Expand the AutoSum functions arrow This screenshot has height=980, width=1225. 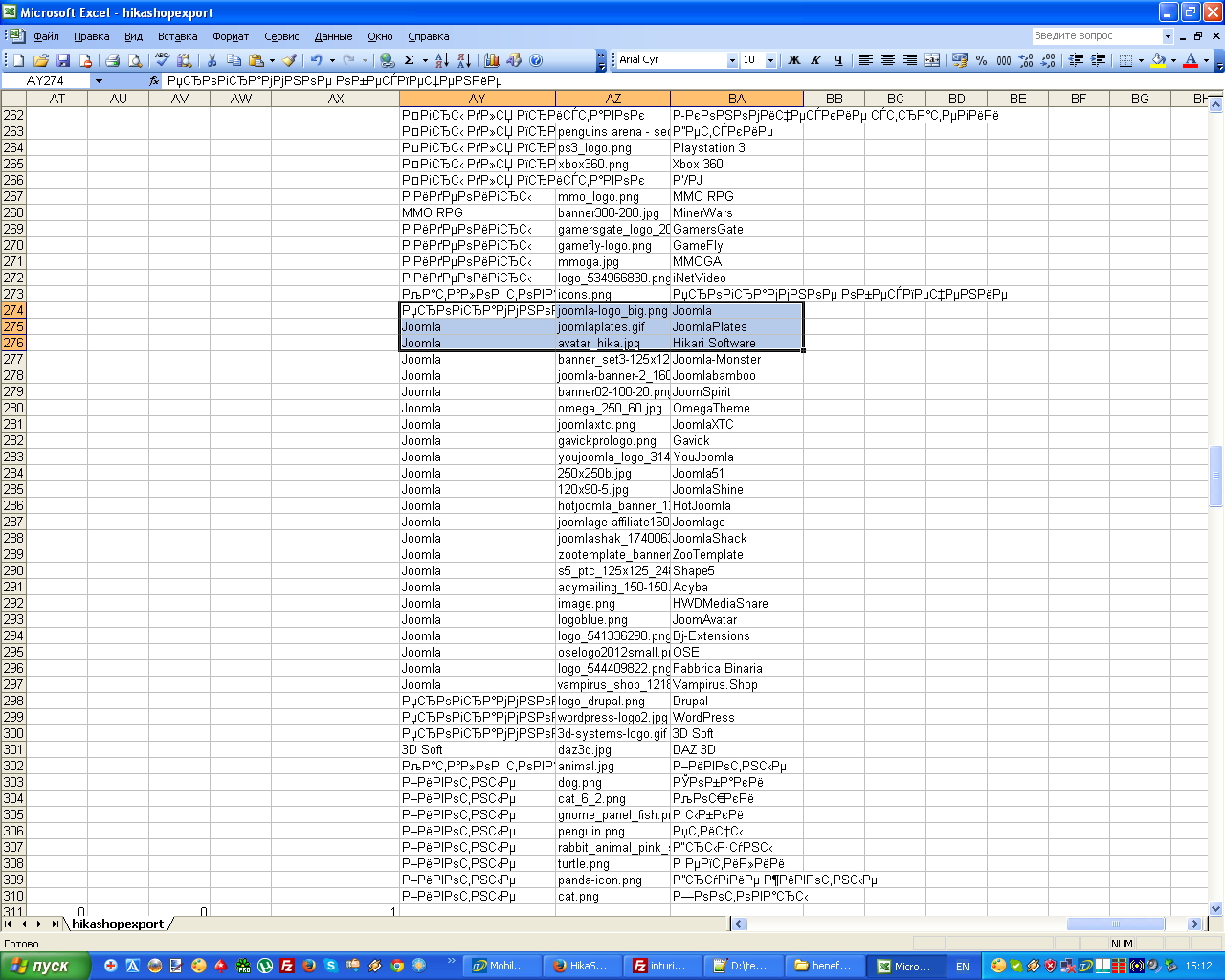pyautogui.click(x=425, y=60)
